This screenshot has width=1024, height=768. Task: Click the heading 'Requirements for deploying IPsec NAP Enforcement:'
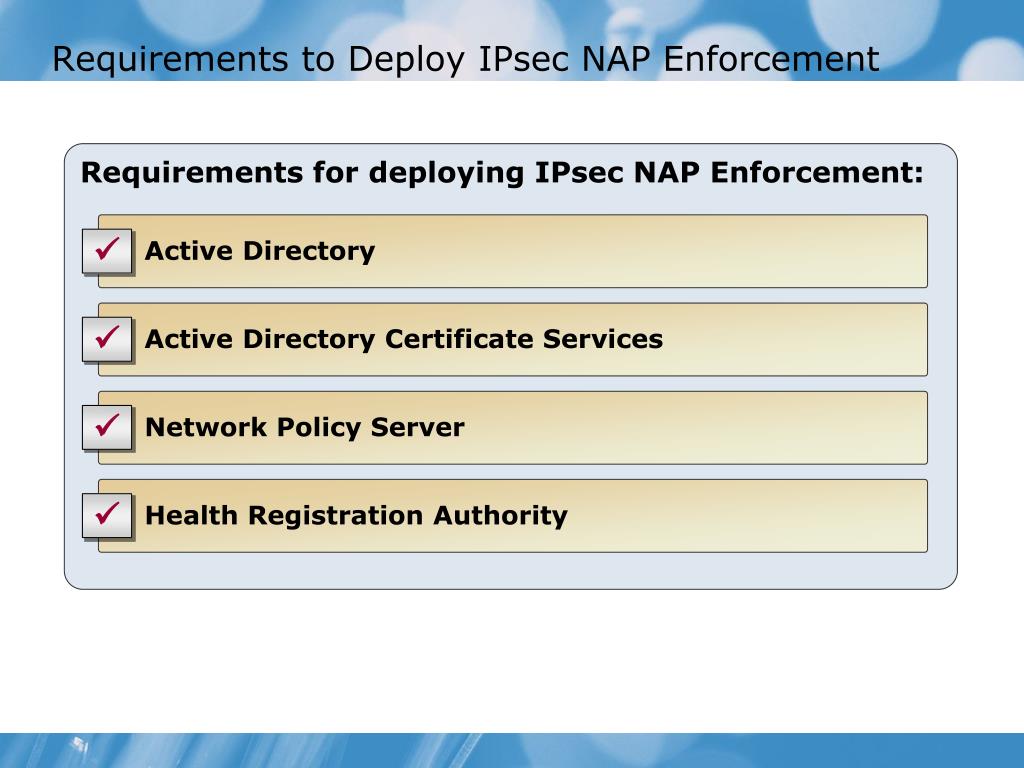pos(502,173)
